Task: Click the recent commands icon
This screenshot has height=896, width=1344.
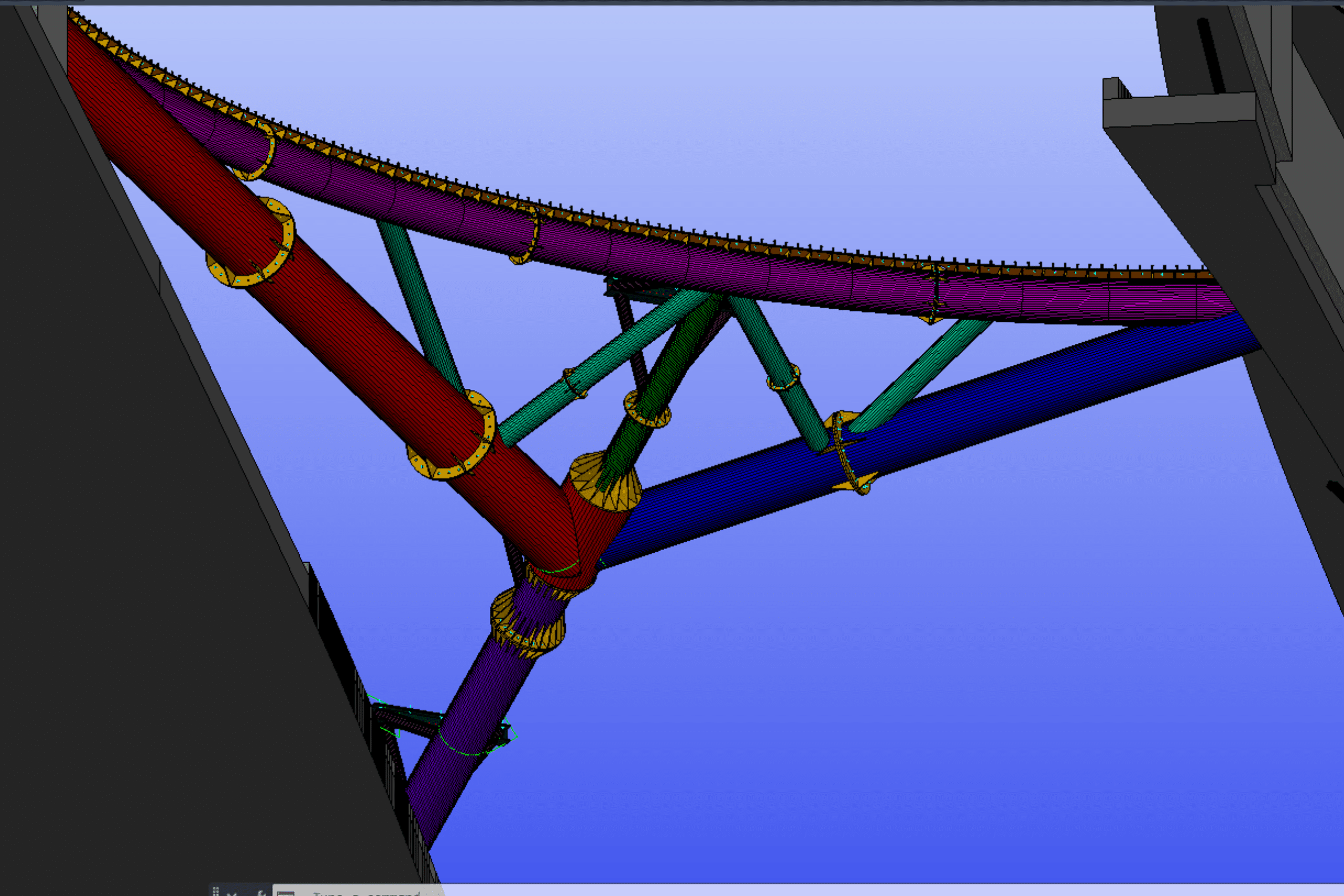Action: point(285,893)
